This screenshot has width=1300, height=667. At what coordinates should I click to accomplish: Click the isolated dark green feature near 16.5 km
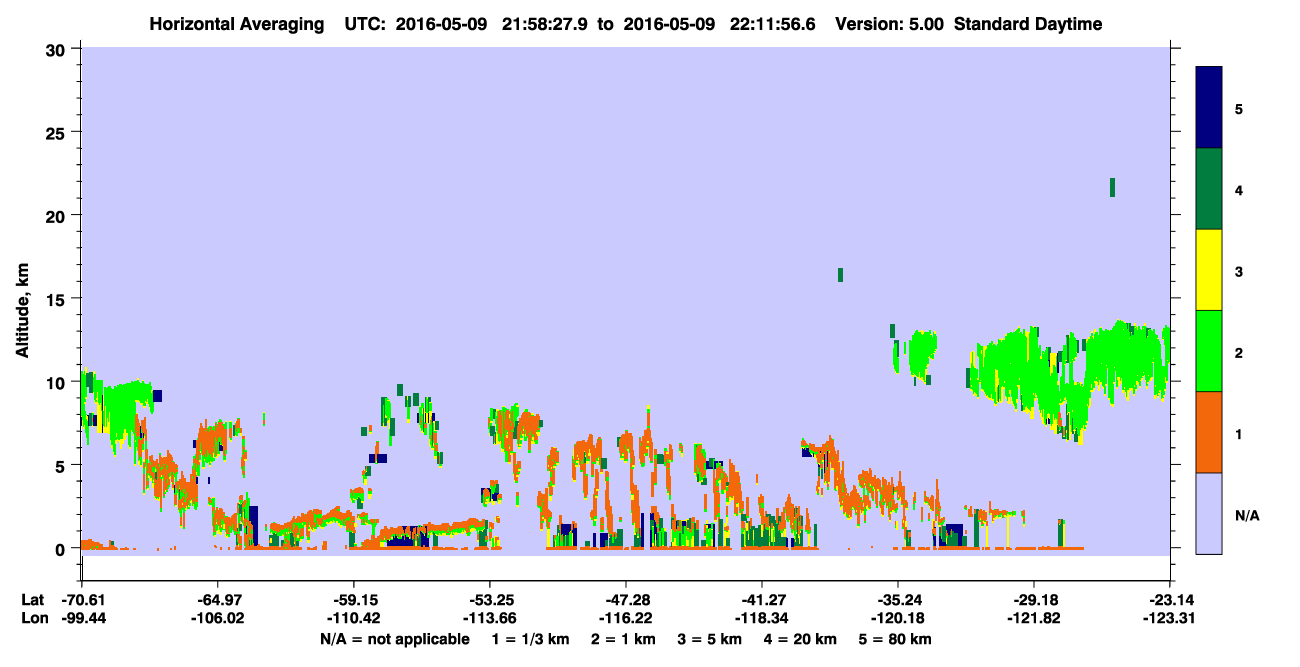pyautogui.click(x=840, y=275)
